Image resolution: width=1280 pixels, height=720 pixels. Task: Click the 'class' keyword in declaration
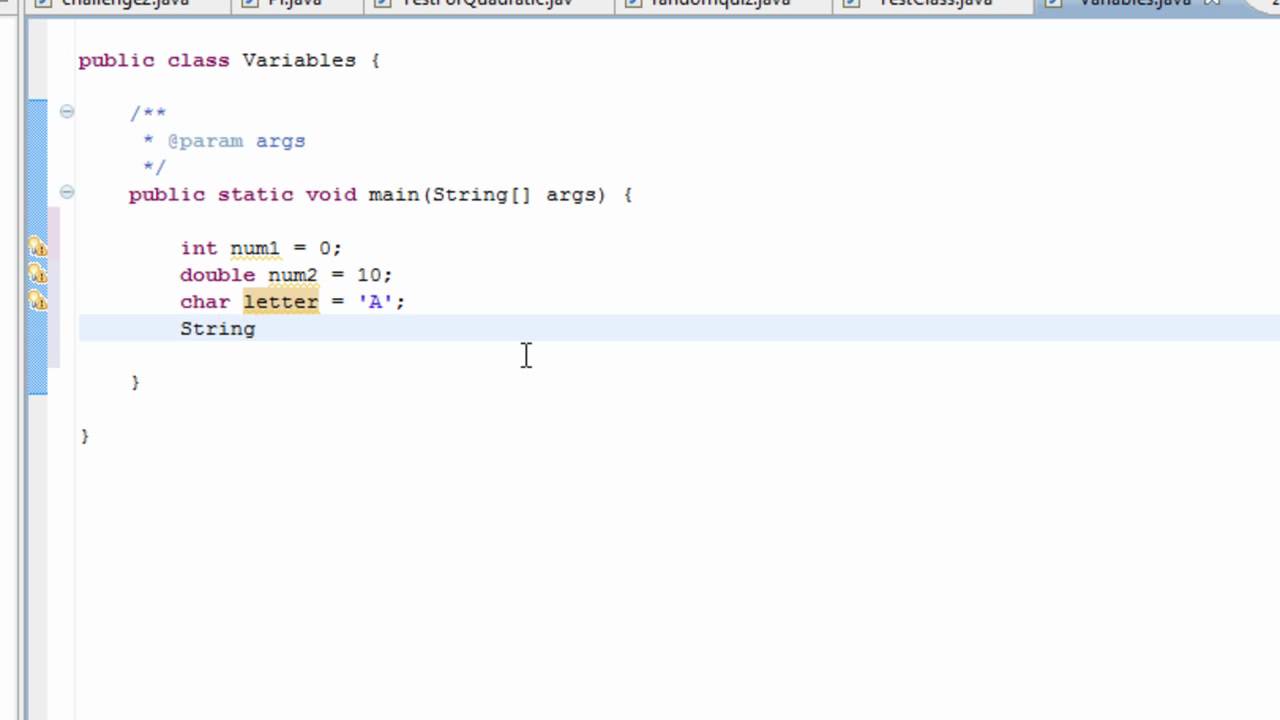click(x=198, y=60)
